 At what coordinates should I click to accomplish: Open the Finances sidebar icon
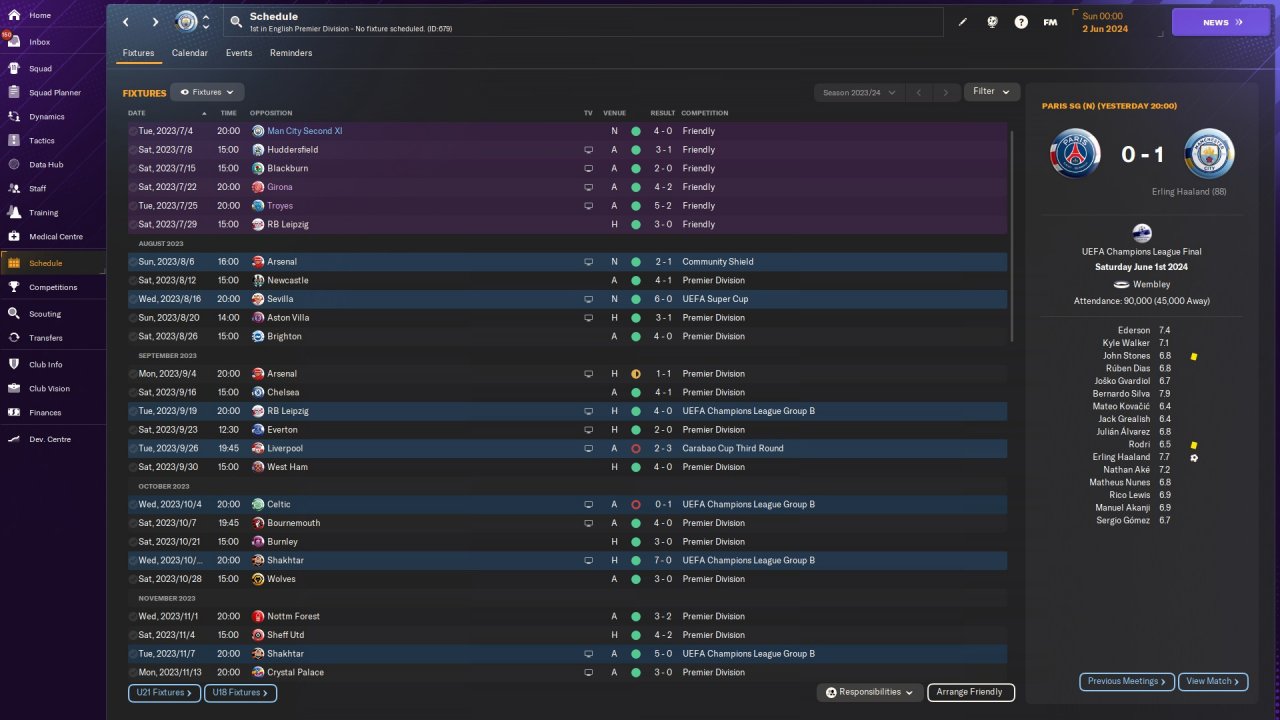[x=14, y=412]
